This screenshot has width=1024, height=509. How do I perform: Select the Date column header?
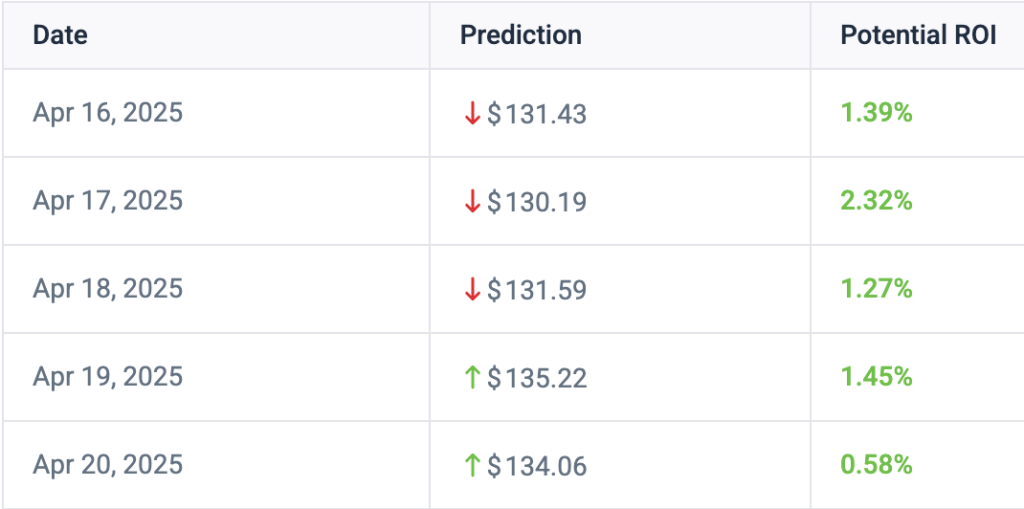point(60,35)
